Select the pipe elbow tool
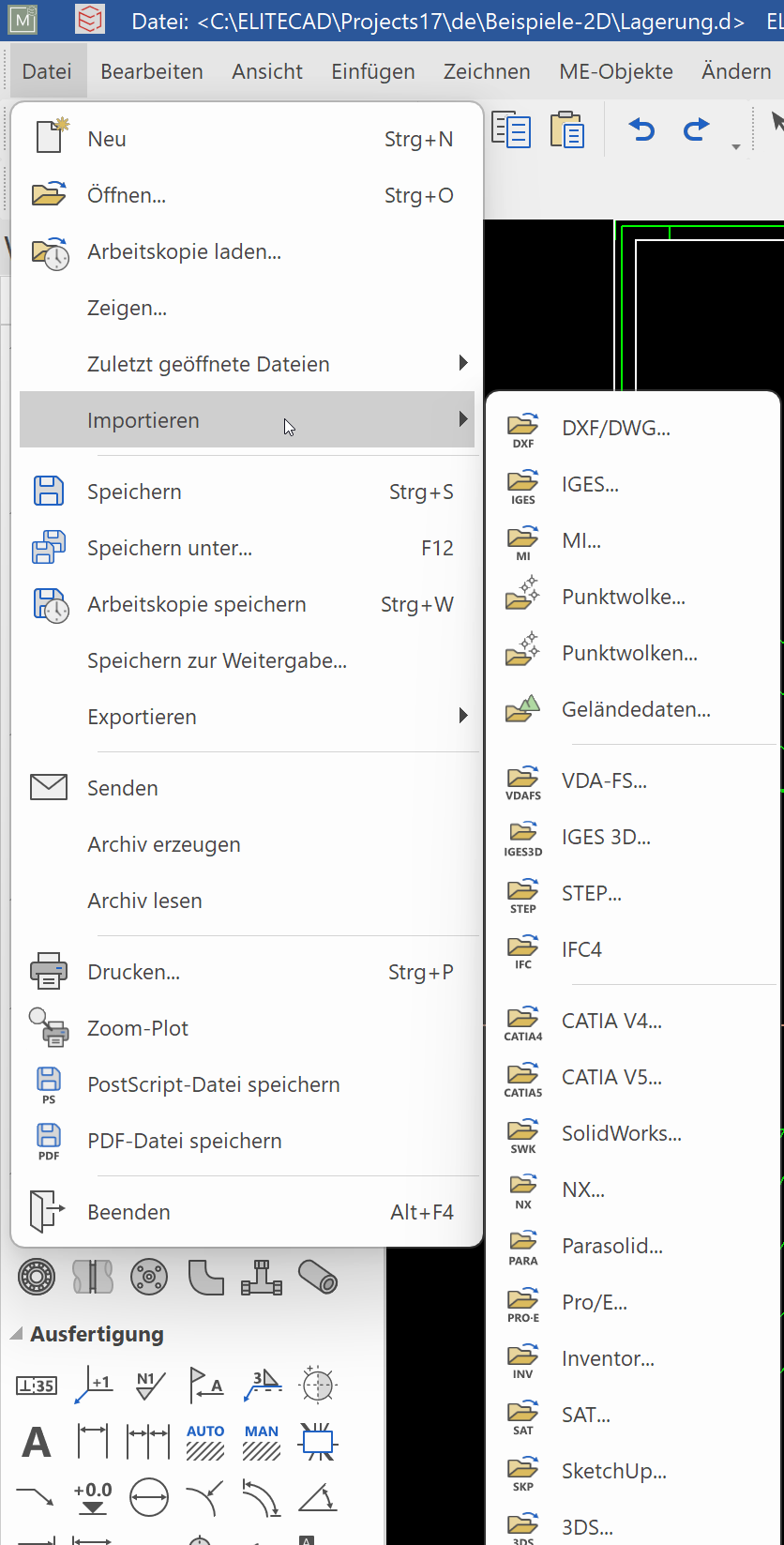Image resolution: width=784 pixels, height=1545 pixels. pyautogui.click(x=204, y=1277)
